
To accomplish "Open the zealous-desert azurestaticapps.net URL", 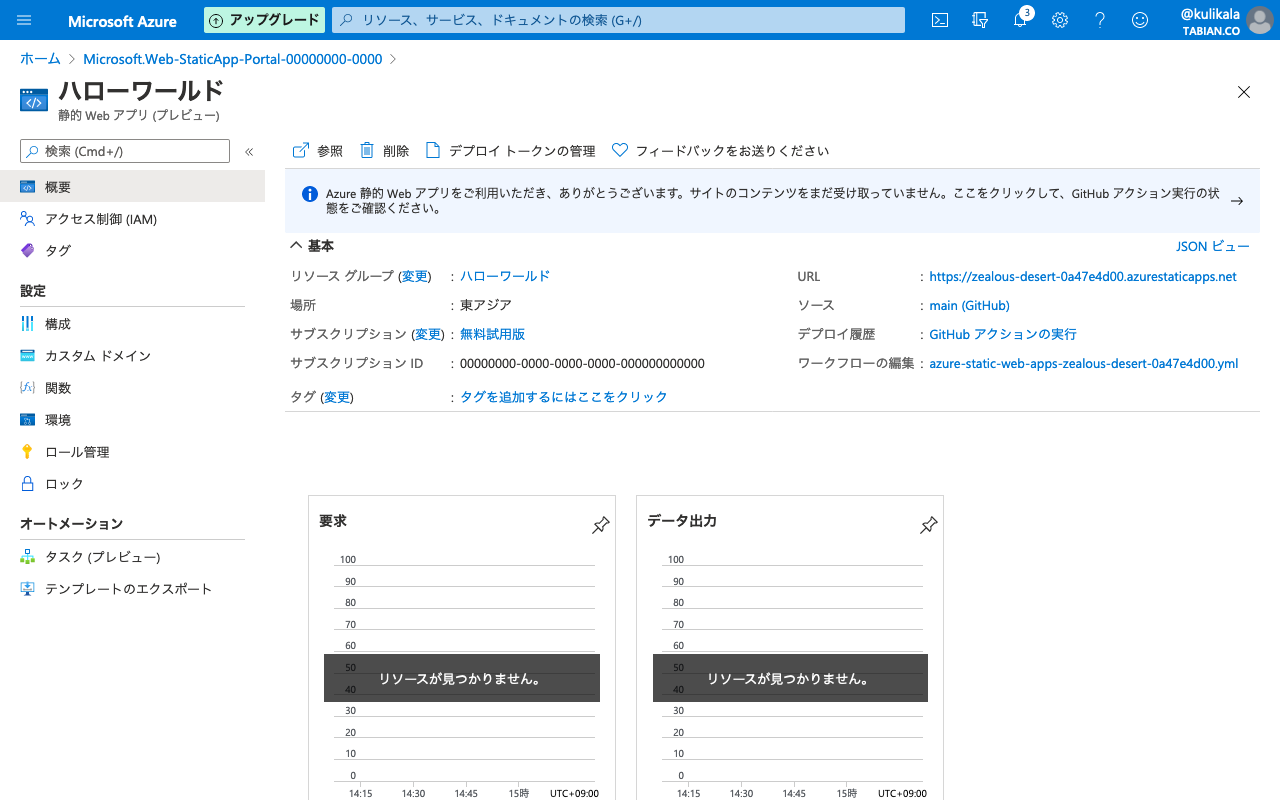I will tap(1083, 277).
